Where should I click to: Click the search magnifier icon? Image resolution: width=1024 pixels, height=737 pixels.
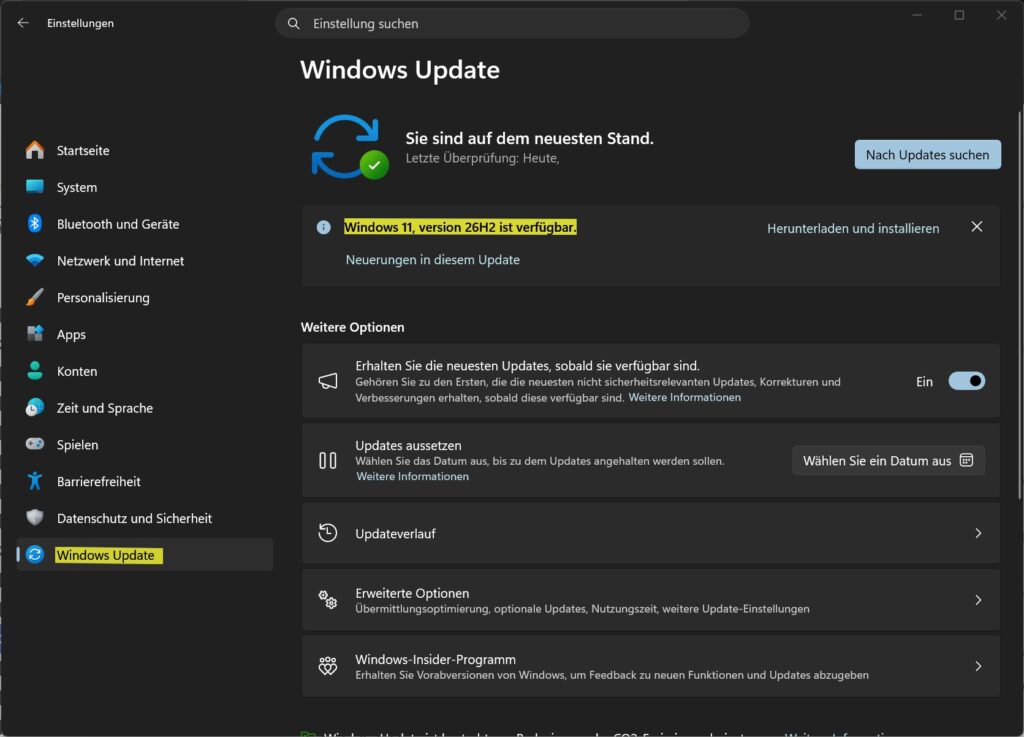tap(294, 24)
